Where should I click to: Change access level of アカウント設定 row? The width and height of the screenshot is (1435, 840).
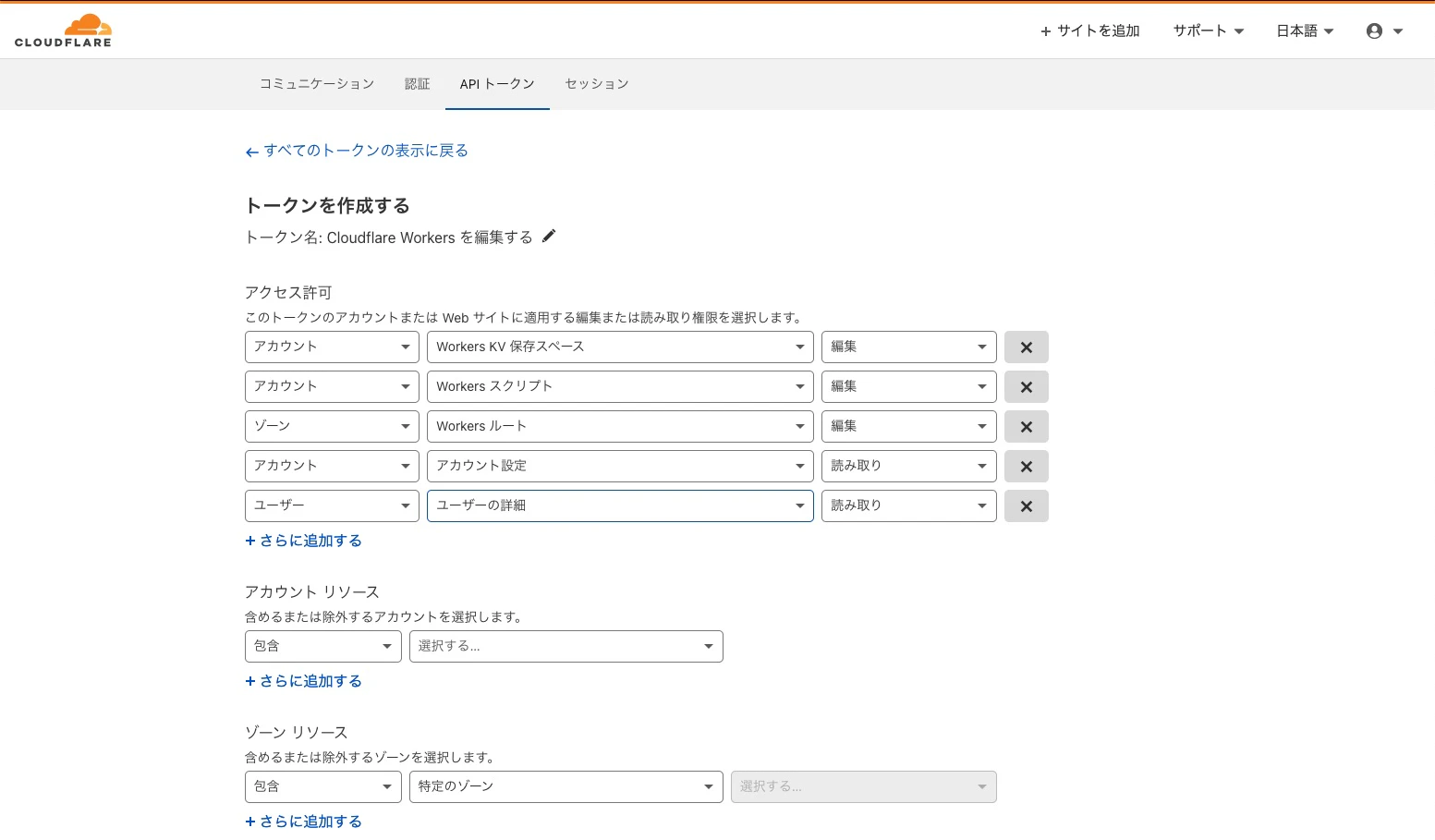click(909, 467)
